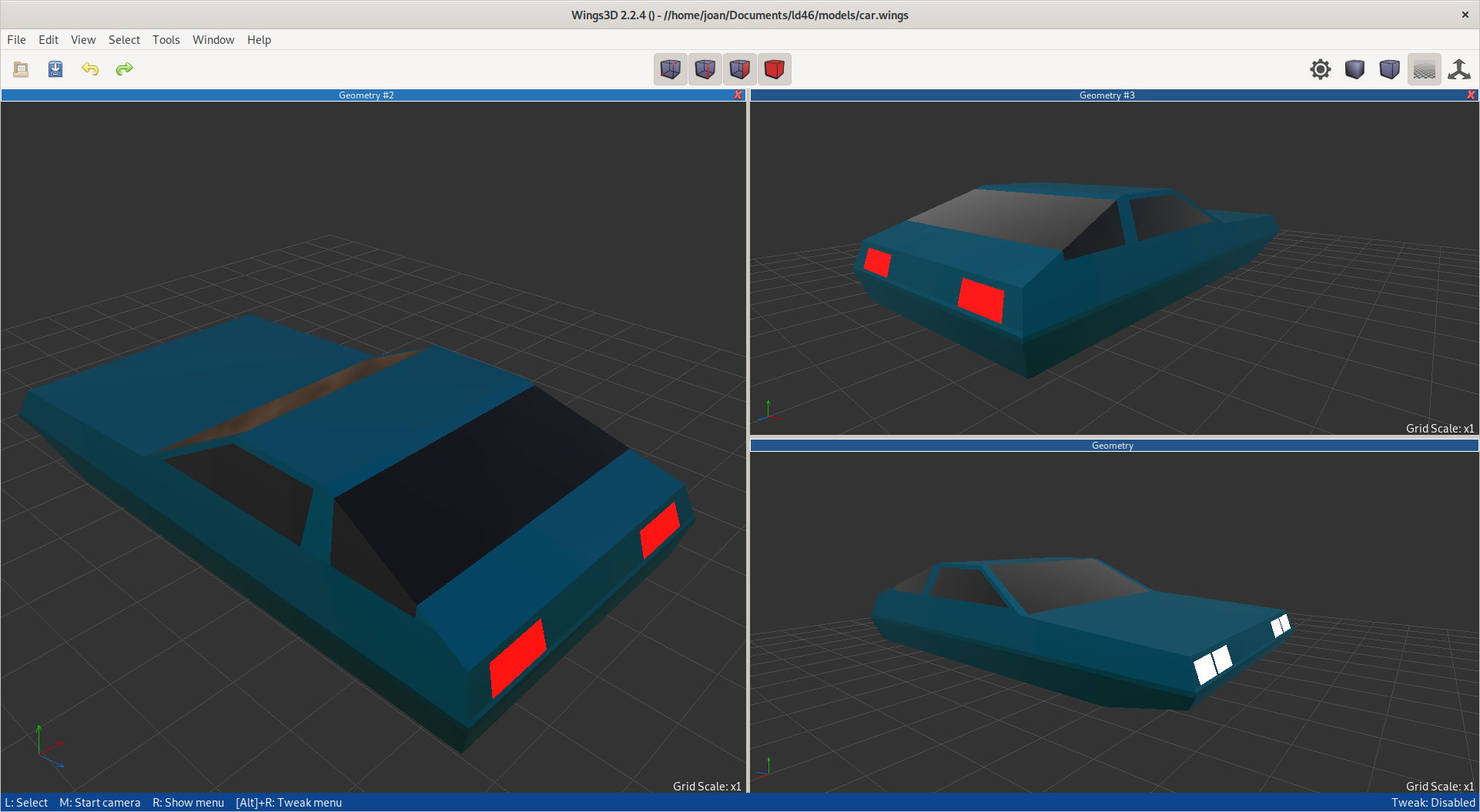Switch to vertex selection mode
This screenshot has height=812, width=1480.
(x=671, y=69)
